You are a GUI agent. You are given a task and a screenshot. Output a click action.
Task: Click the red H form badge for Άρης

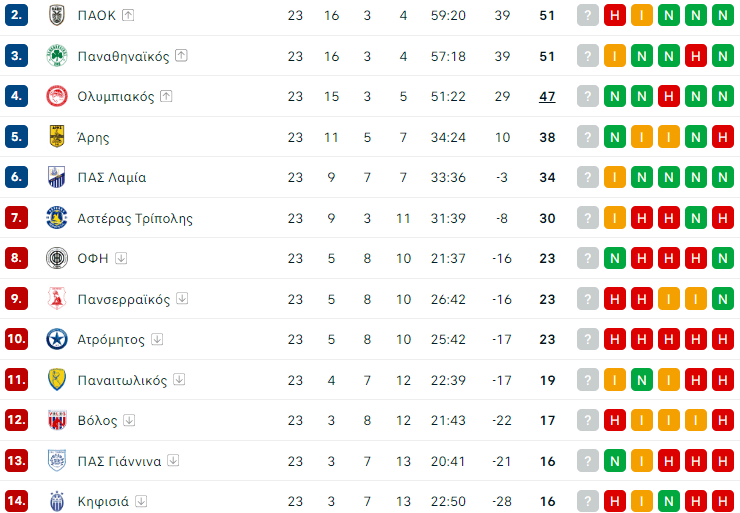point(723,137)
